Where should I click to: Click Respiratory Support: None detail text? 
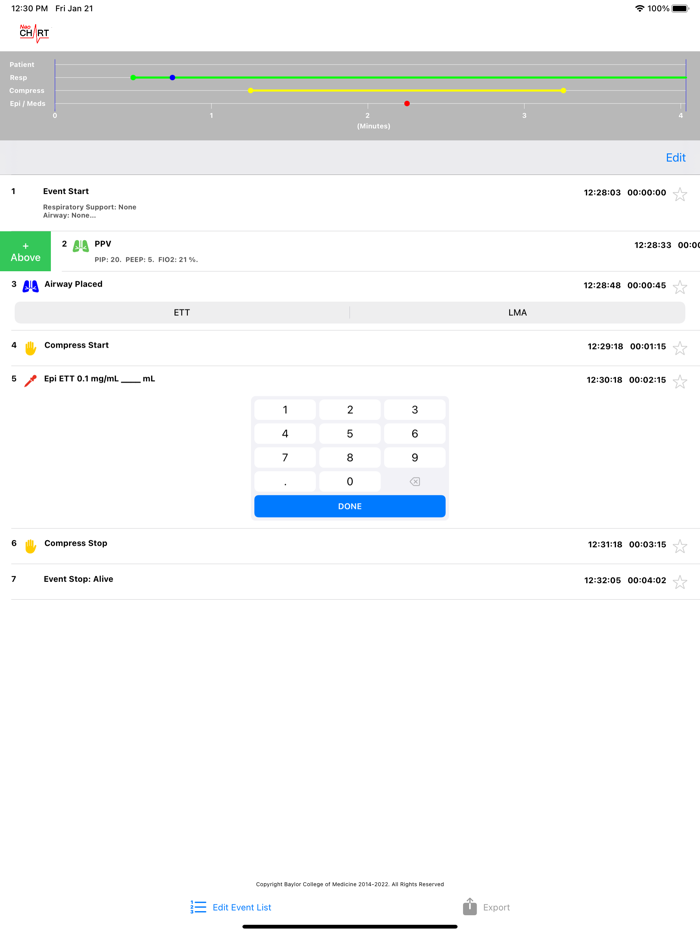pos(89,207)
